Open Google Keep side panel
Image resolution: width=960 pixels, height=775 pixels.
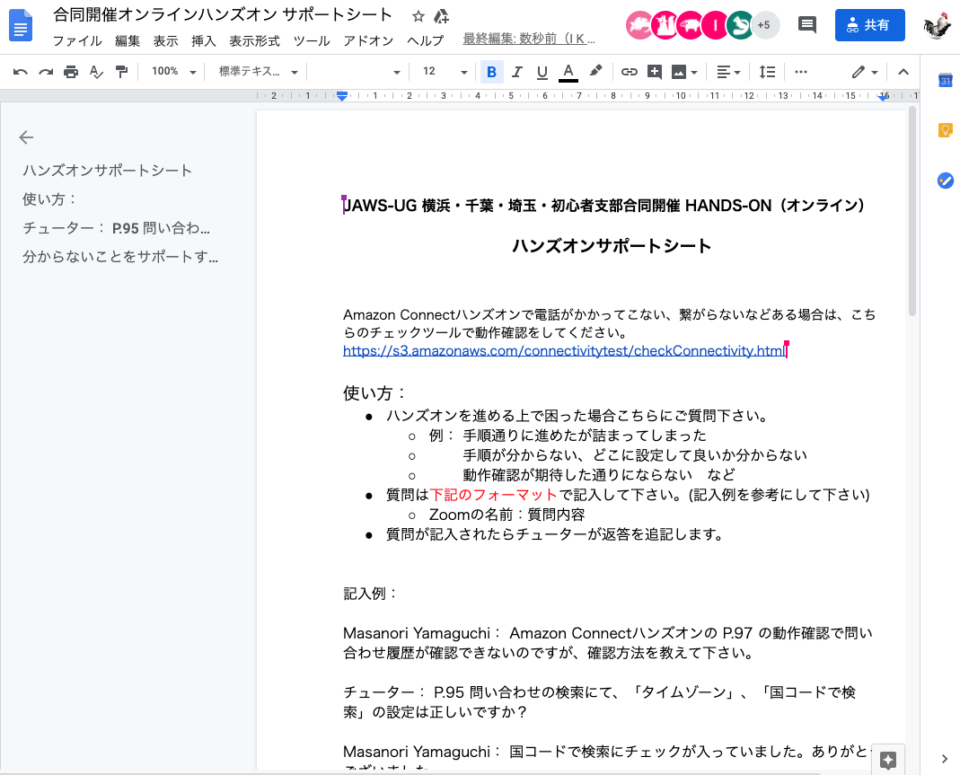click(x=945, y=130)
